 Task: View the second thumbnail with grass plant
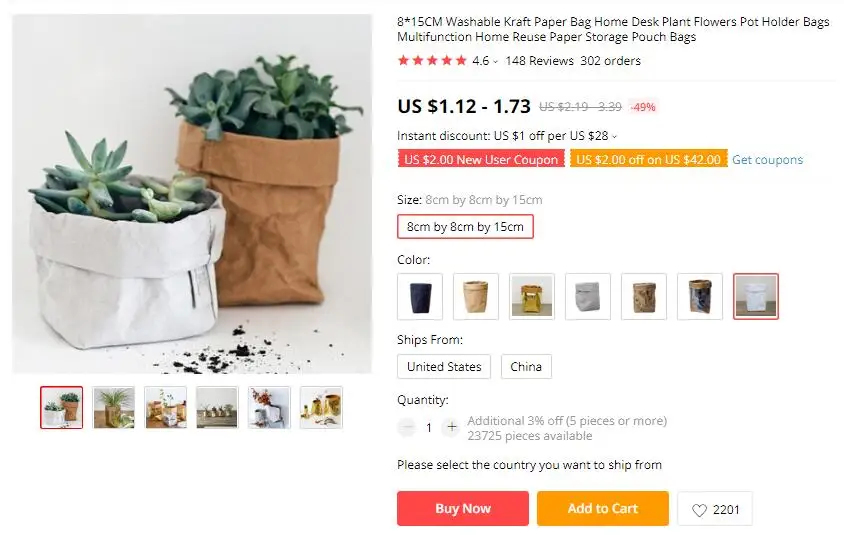click(x=114, y=407)
